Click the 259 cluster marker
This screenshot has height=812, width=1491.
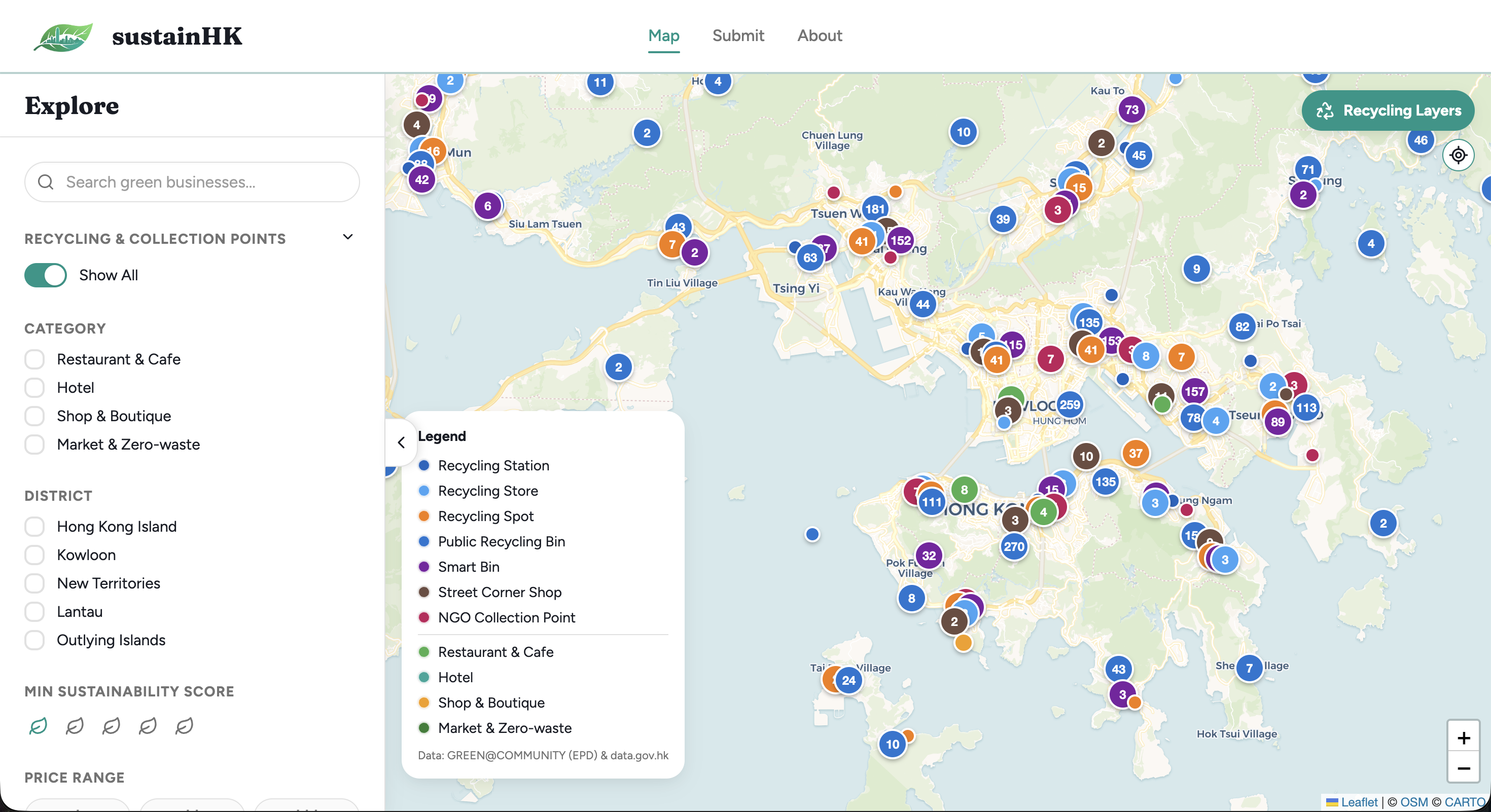(1069, 404)
